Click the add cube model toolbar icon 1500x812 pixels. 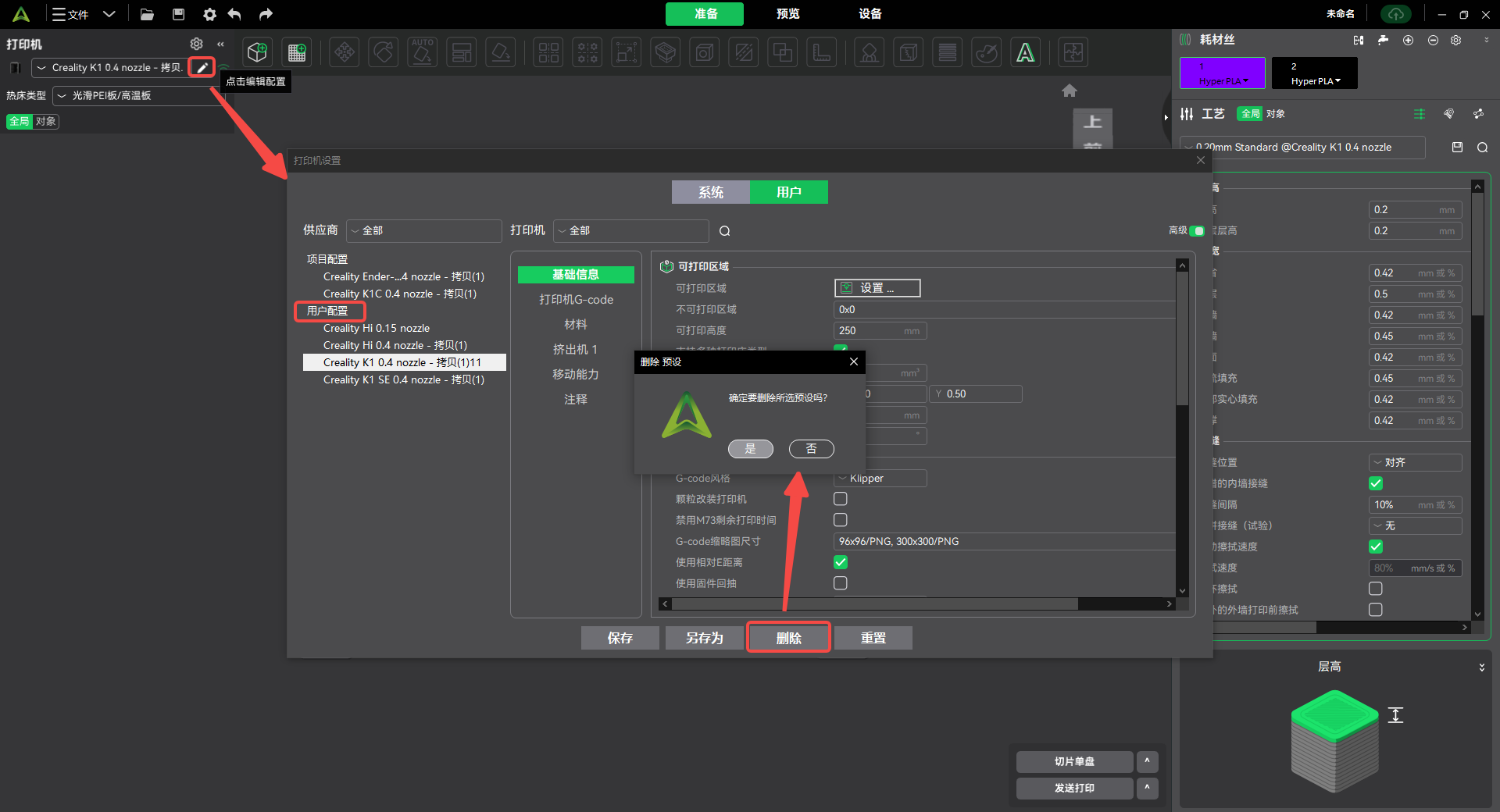tap(257, 52)
